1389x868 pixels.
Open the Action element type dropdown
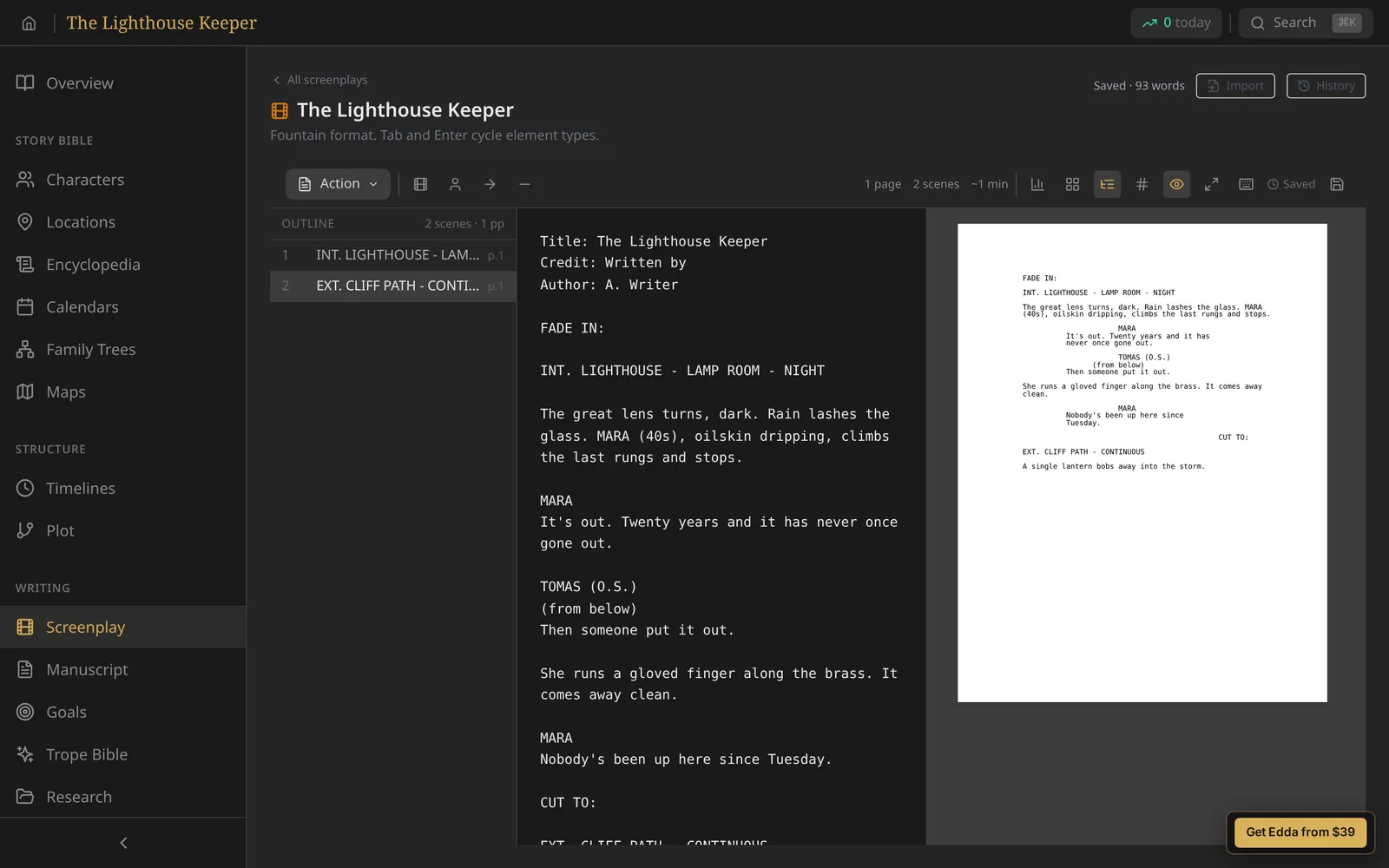click(x=338, y=184)
